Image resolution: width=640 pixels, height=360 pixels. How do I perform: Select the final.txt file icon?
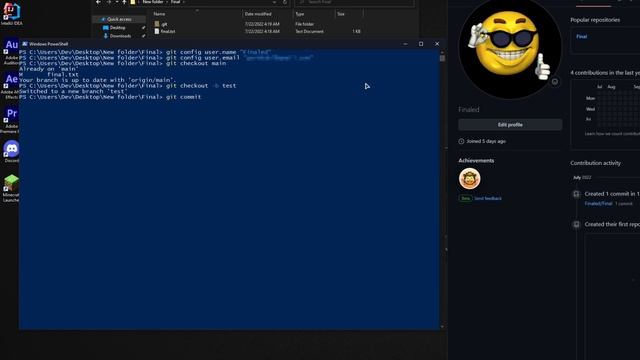[x=157, y=31]
